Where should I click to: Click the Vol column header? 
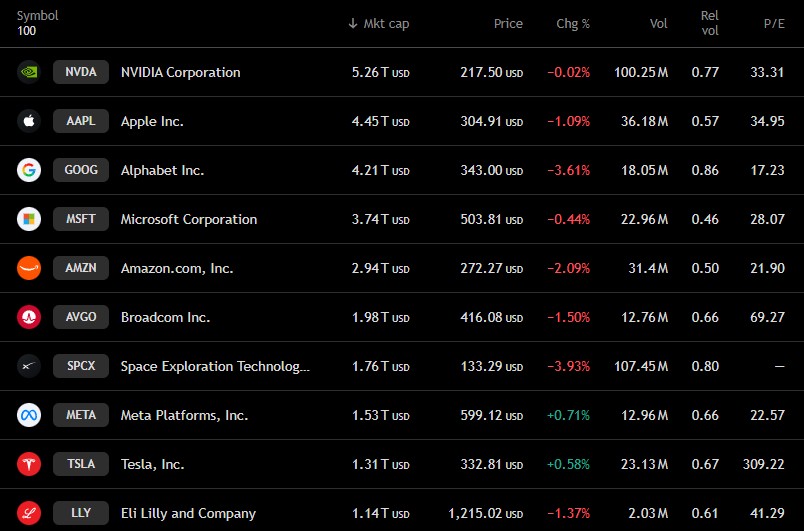pyautogui.click(x=658, y=24)
